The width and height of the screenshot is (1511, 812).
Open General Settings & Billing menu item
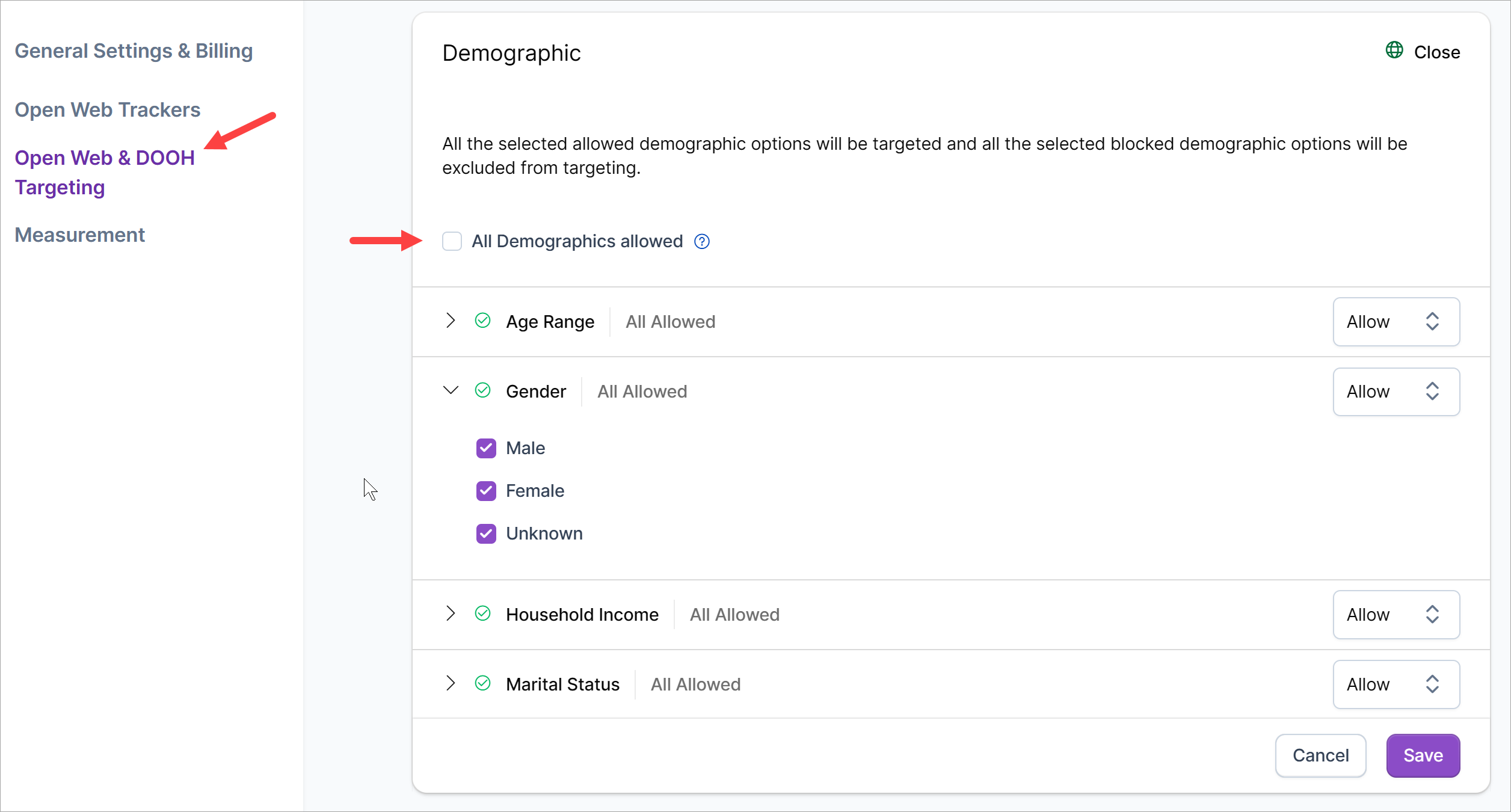[134, 51]
